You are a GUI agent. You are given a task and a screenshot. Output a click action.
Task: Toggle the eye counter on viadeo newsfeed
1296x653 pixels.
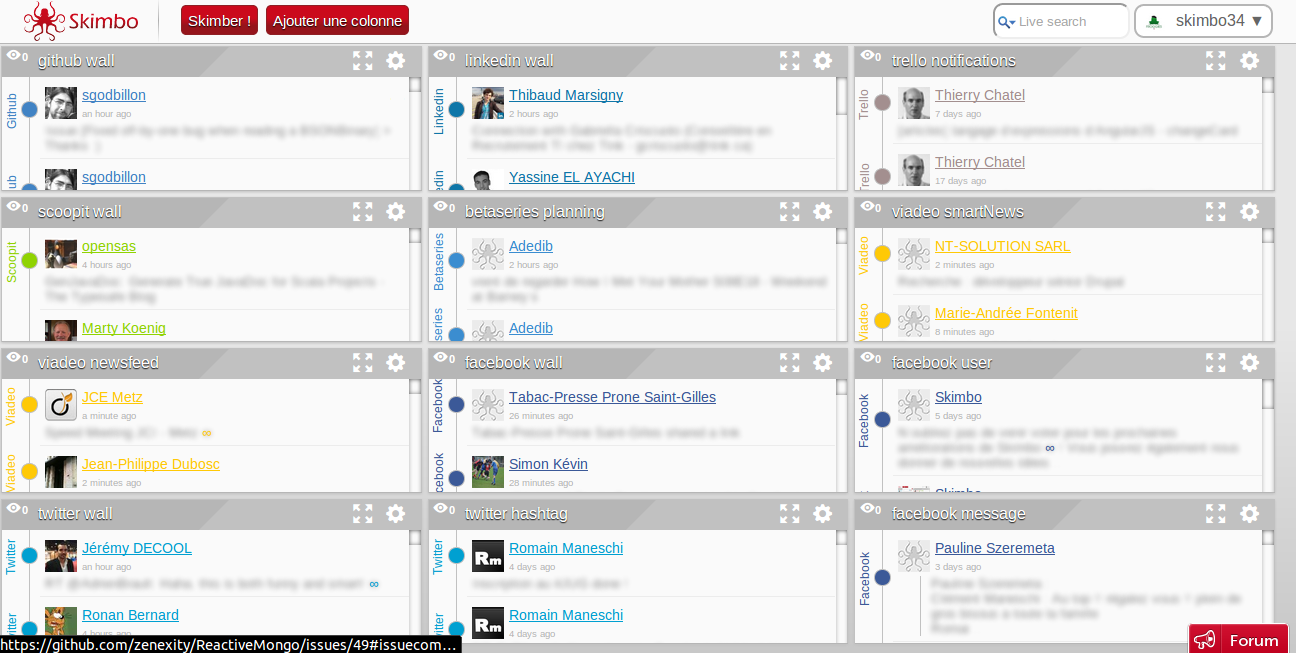coord(17,359)
